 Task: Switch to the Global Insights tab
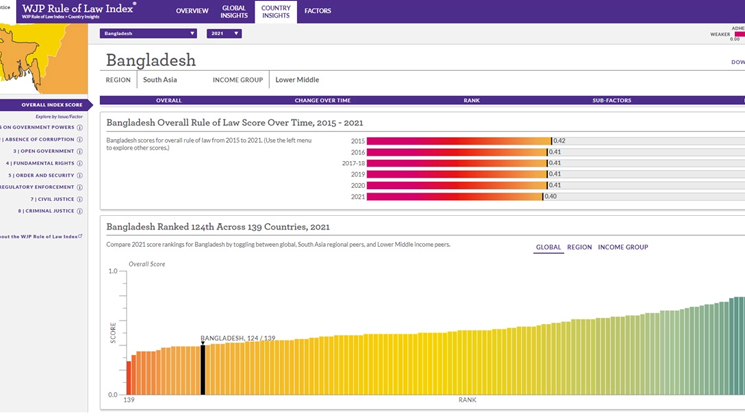pos(233,11)
